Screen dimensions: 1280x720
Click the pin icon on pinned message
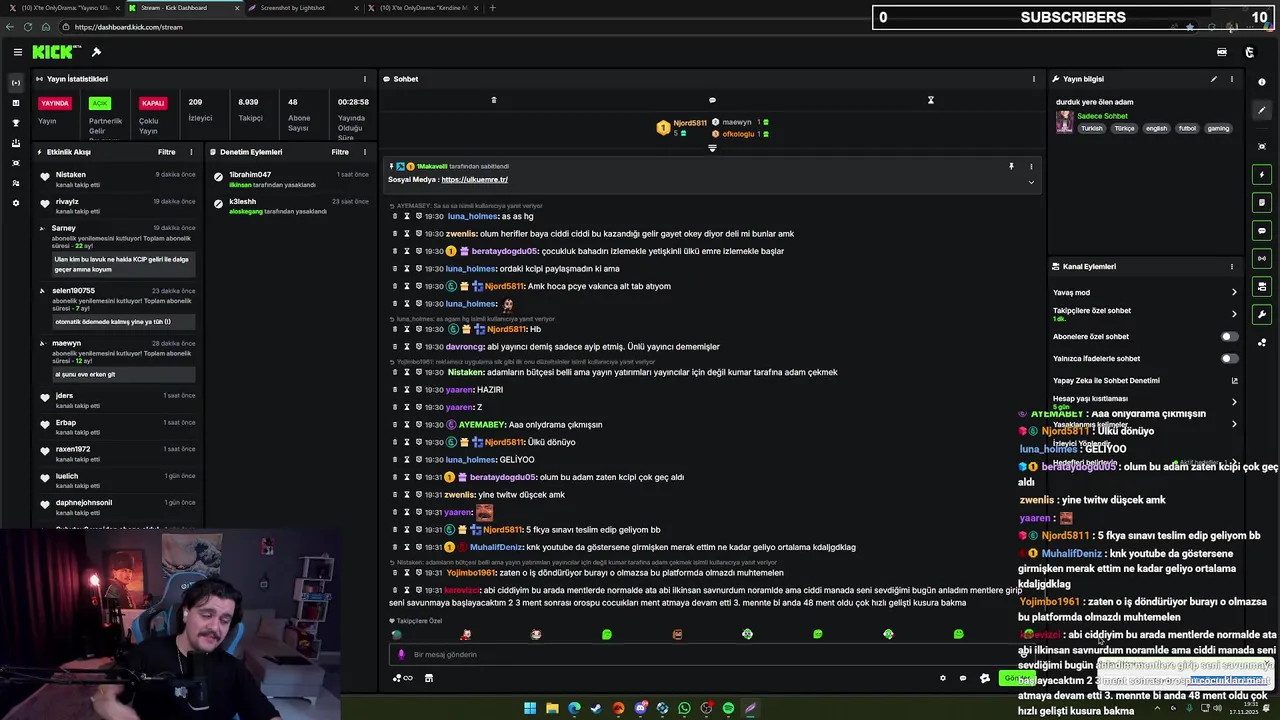[x=1011, y=167]
